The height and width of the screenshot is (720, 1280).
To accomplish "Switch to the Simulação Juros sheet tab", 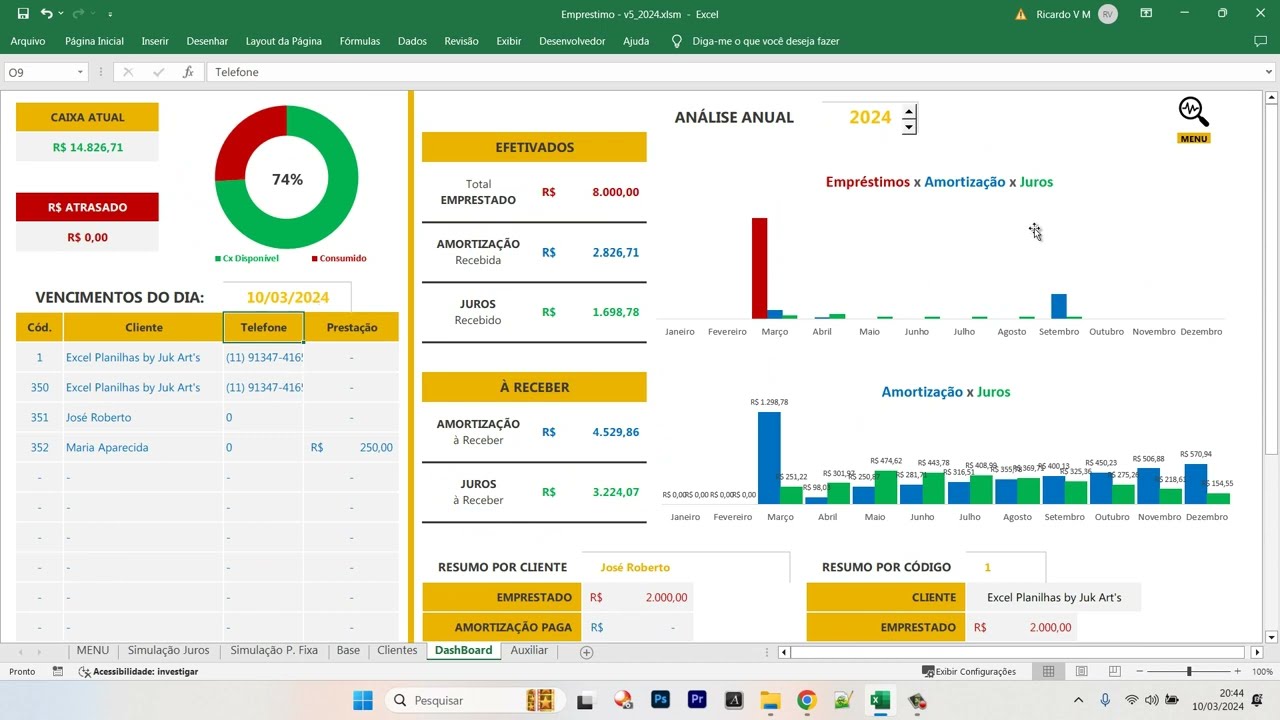I will tap(168, 650).
